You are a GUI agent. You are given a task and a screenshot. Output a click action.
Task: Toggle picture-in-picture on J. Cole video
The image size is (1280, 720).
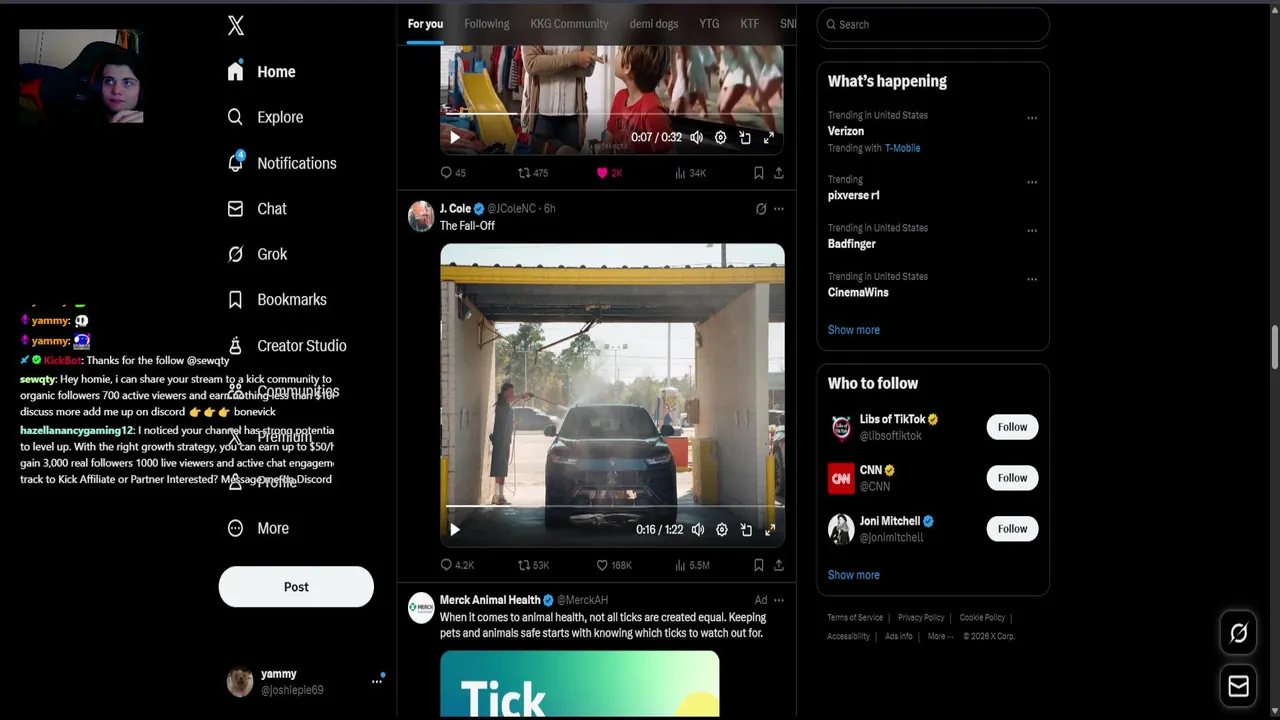[x=746, y=530]
